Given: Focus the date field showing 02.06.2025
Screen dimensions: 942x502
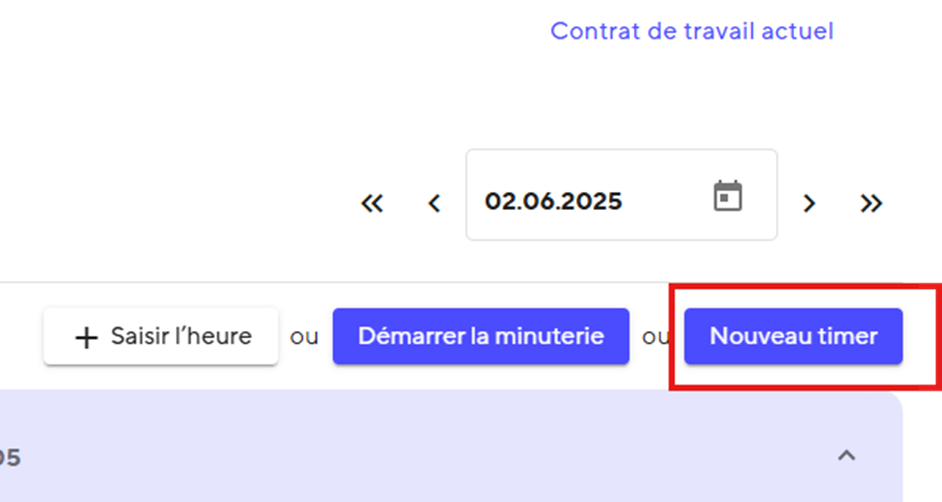Looking at the screenshot, I should [x=621, y=195].
